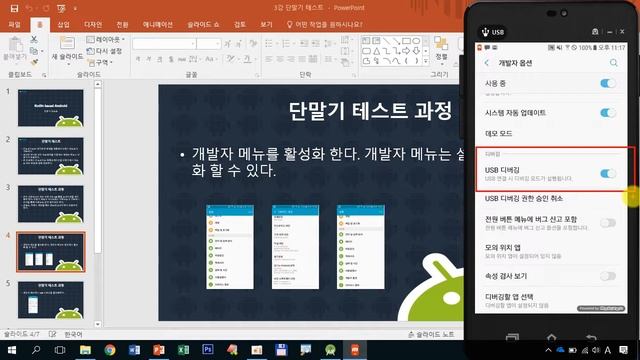Select the oval shape in shapes gallery
This screenshot has width=640, height=360.
[x=416, y=41]
